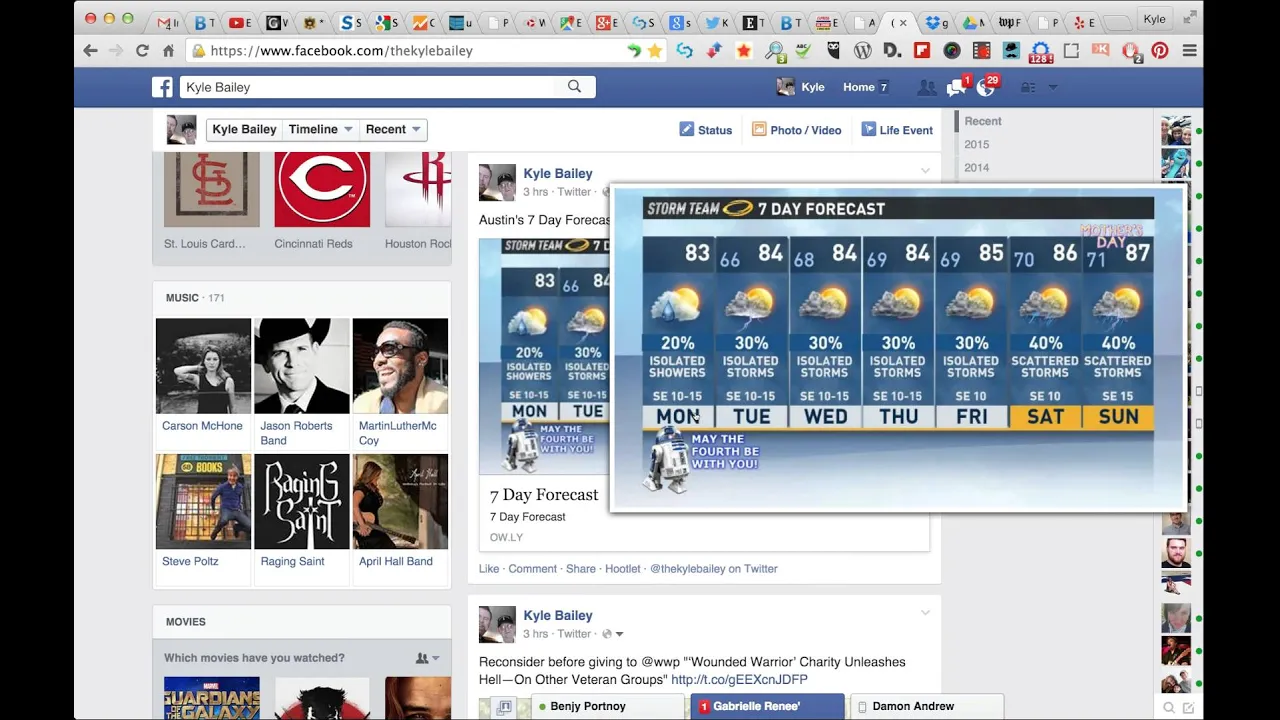
Task: Select 2015 in the timeline year list
Action: tap(977, 144)
